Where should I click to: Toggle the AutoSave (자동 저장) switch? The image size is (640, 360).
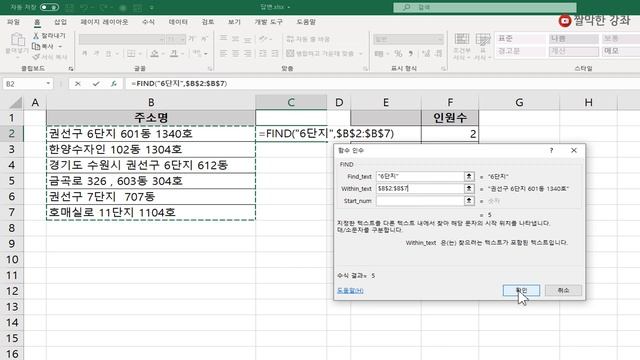pyautogui.click(x=49, y=7)
